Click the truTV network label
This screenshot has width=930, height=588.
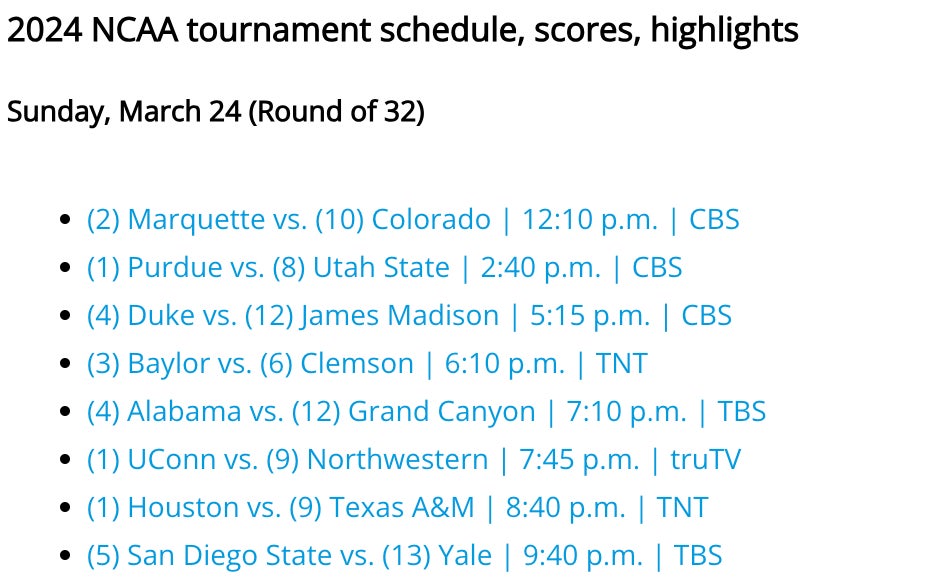tap(705, 460)
